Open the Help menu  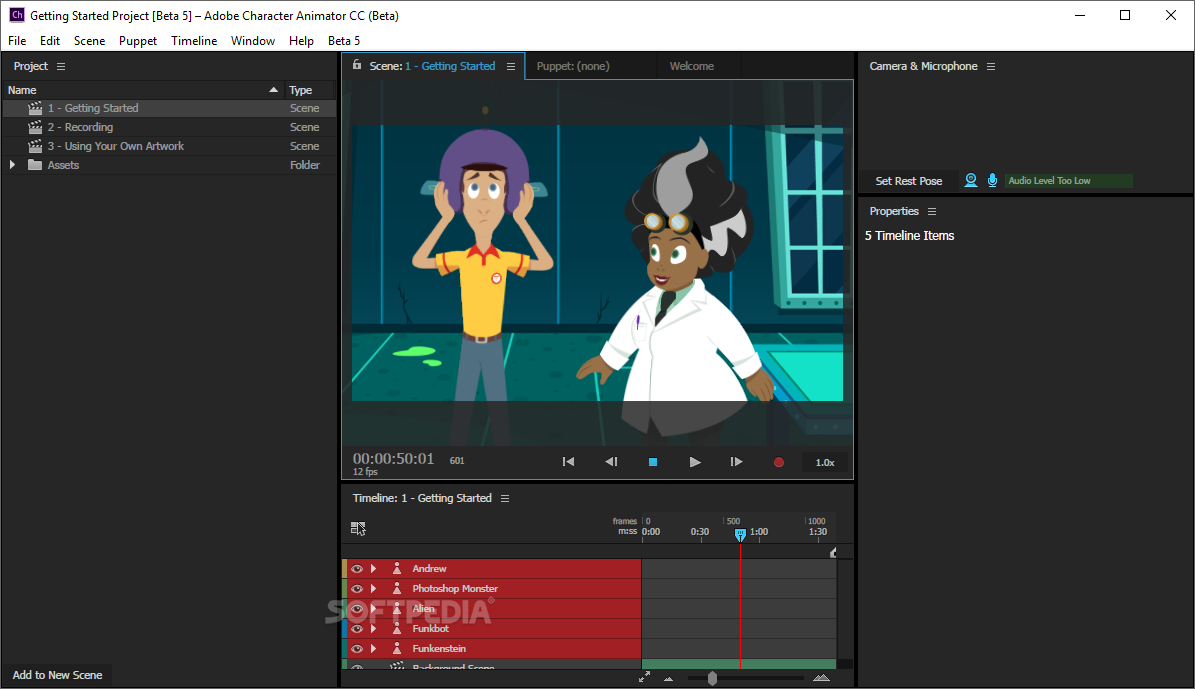[x=301, y=41]
